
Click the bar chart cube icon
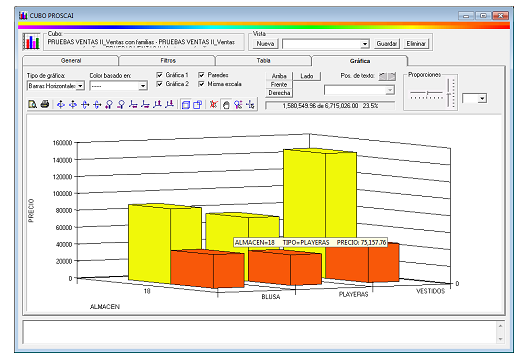click(31, 42)
